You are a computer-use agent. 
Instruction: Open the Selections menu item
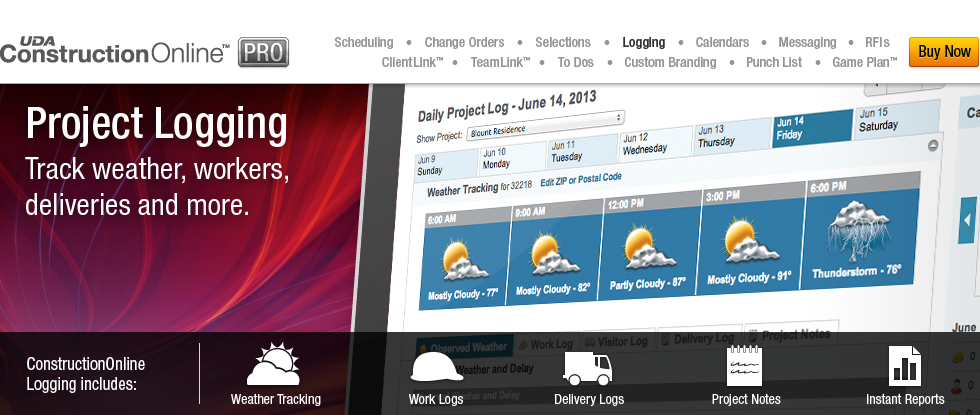(x=562, y=42)
